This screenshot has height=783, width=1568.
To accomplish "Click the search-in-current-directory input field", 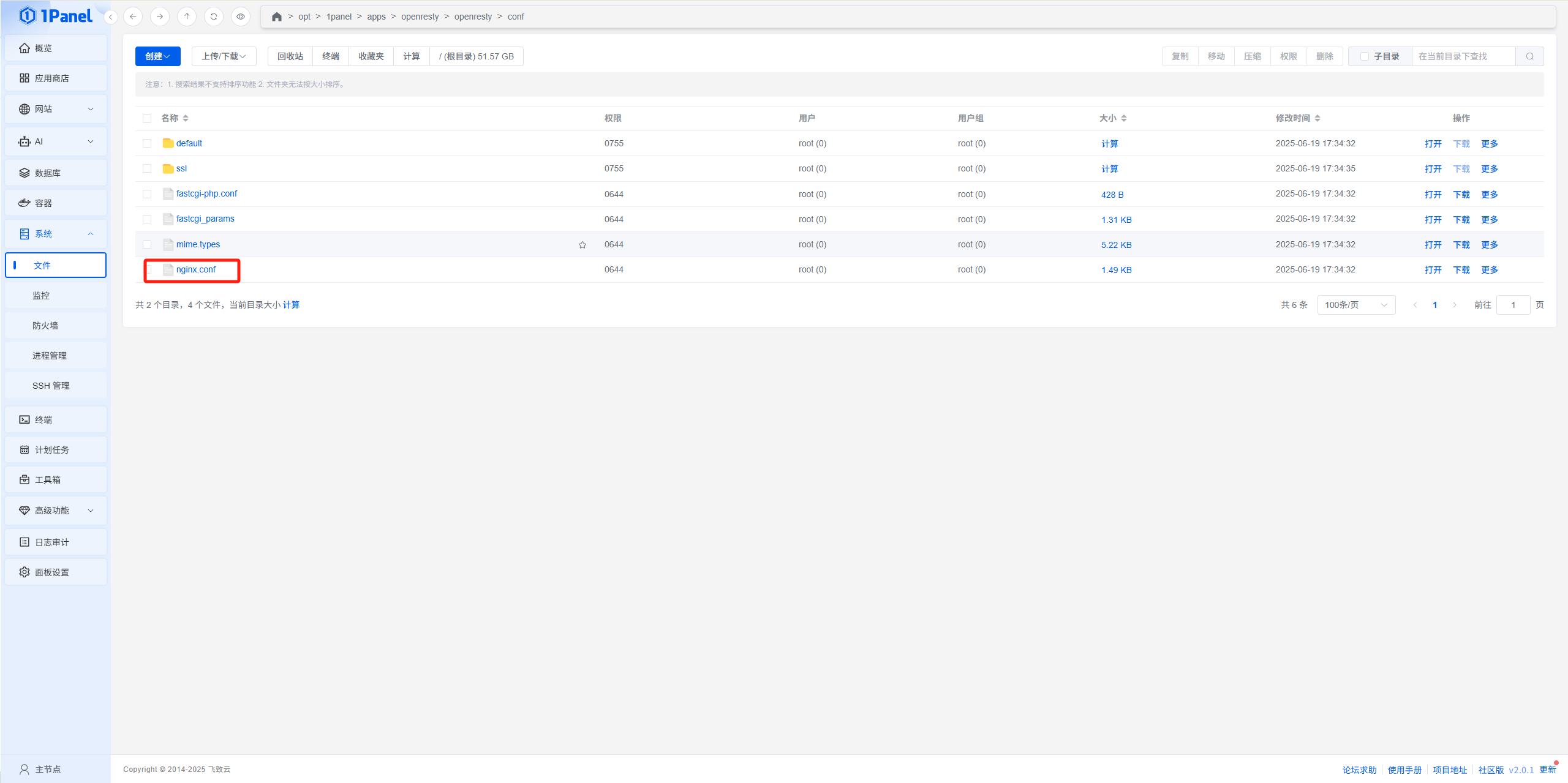I will 1463,56.
